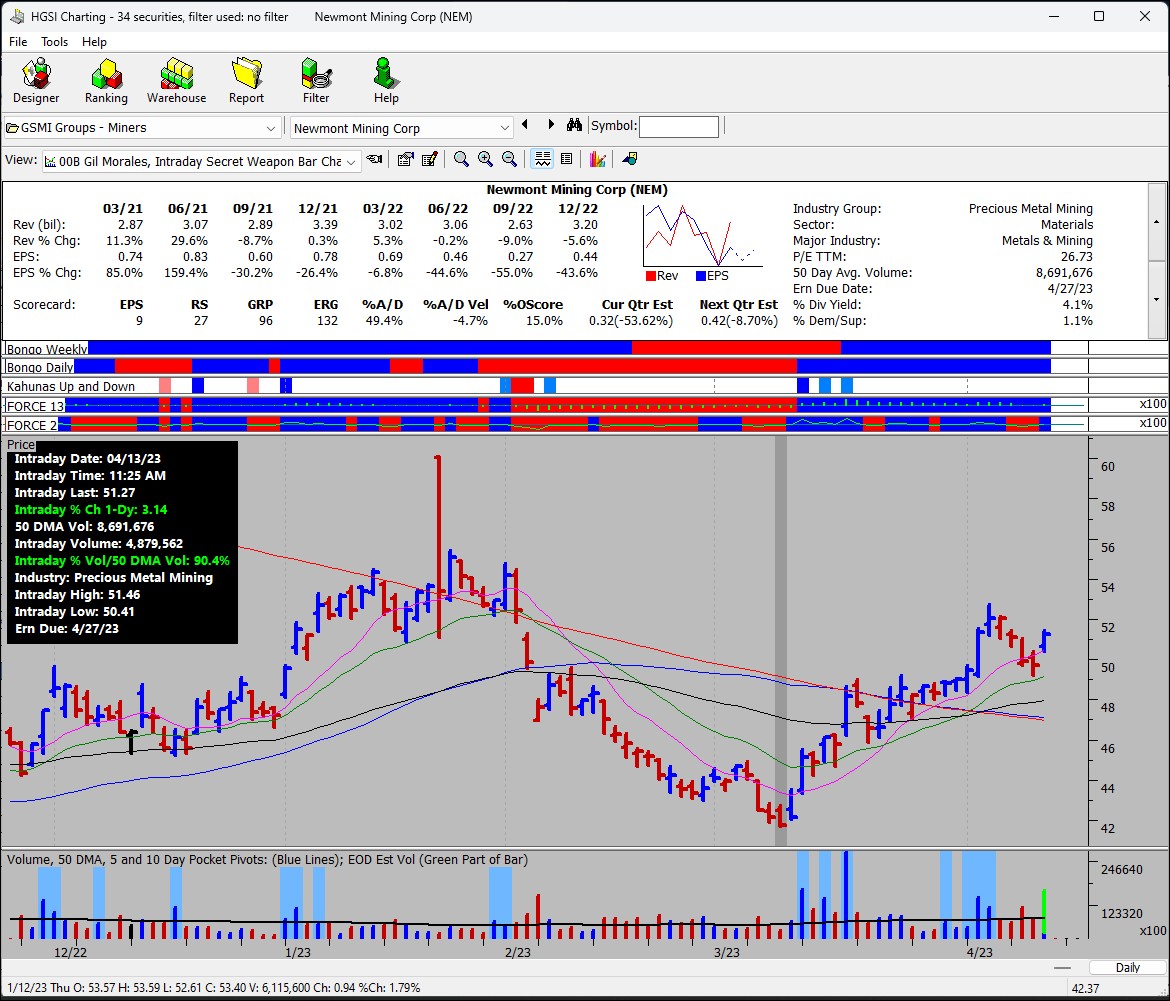1170x1001 pixels.
Task: Click the RS scorecard value 27
Action: [200, 321]
